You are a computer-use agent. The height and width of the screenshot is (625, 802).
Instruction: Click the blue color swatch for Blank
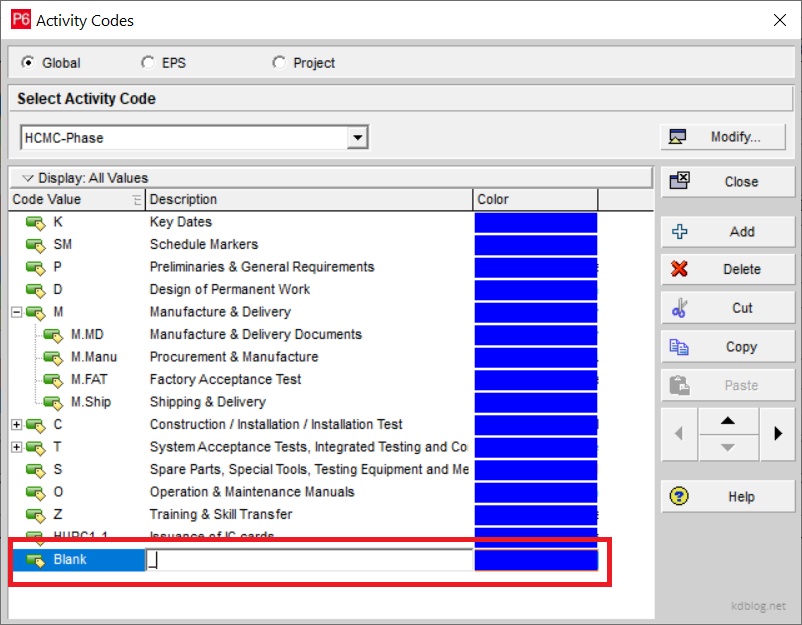(536, 560)
